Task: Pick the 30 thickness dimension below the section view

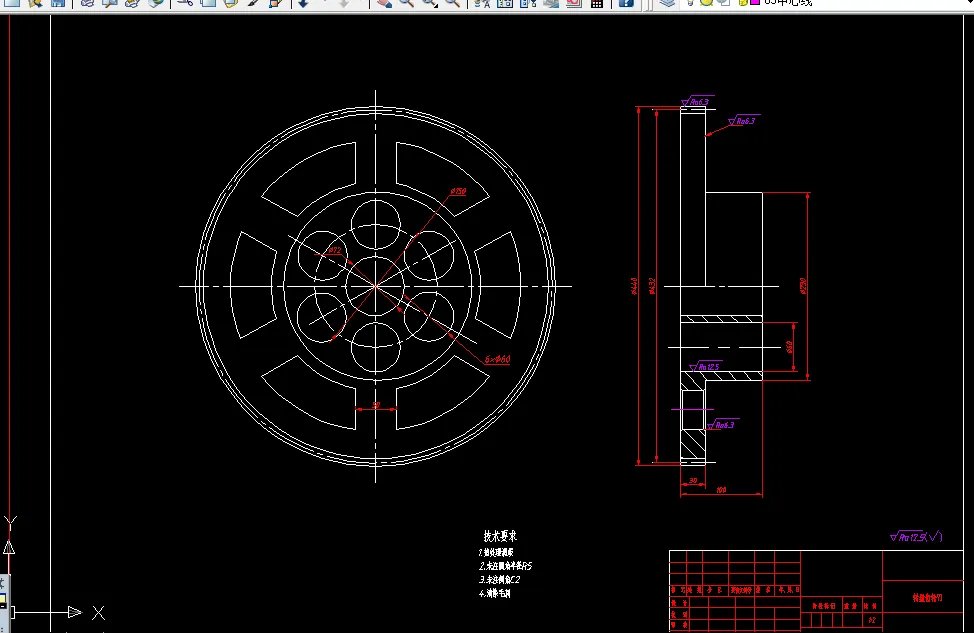Action: point(693,481)
